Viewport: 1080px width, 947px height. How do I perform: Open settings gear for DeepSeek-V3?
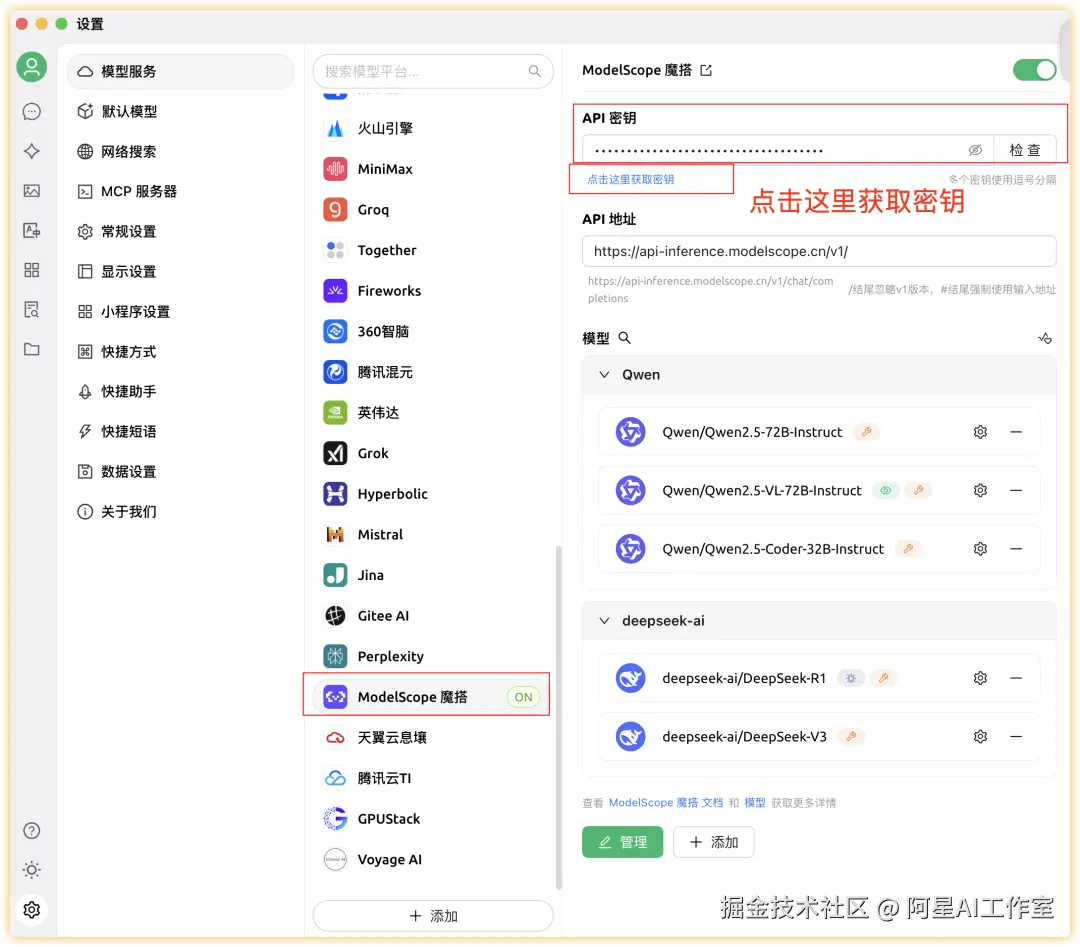point(980,737)
